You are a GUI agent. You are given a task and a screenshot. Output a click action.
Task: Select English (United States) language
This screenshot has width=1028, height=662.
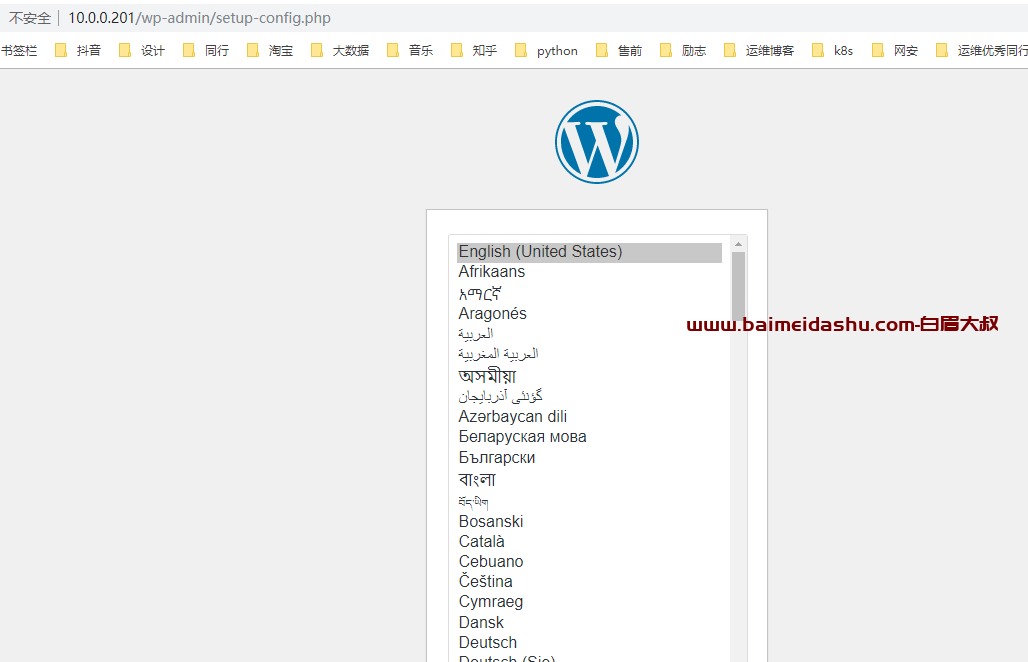(589, 252)
